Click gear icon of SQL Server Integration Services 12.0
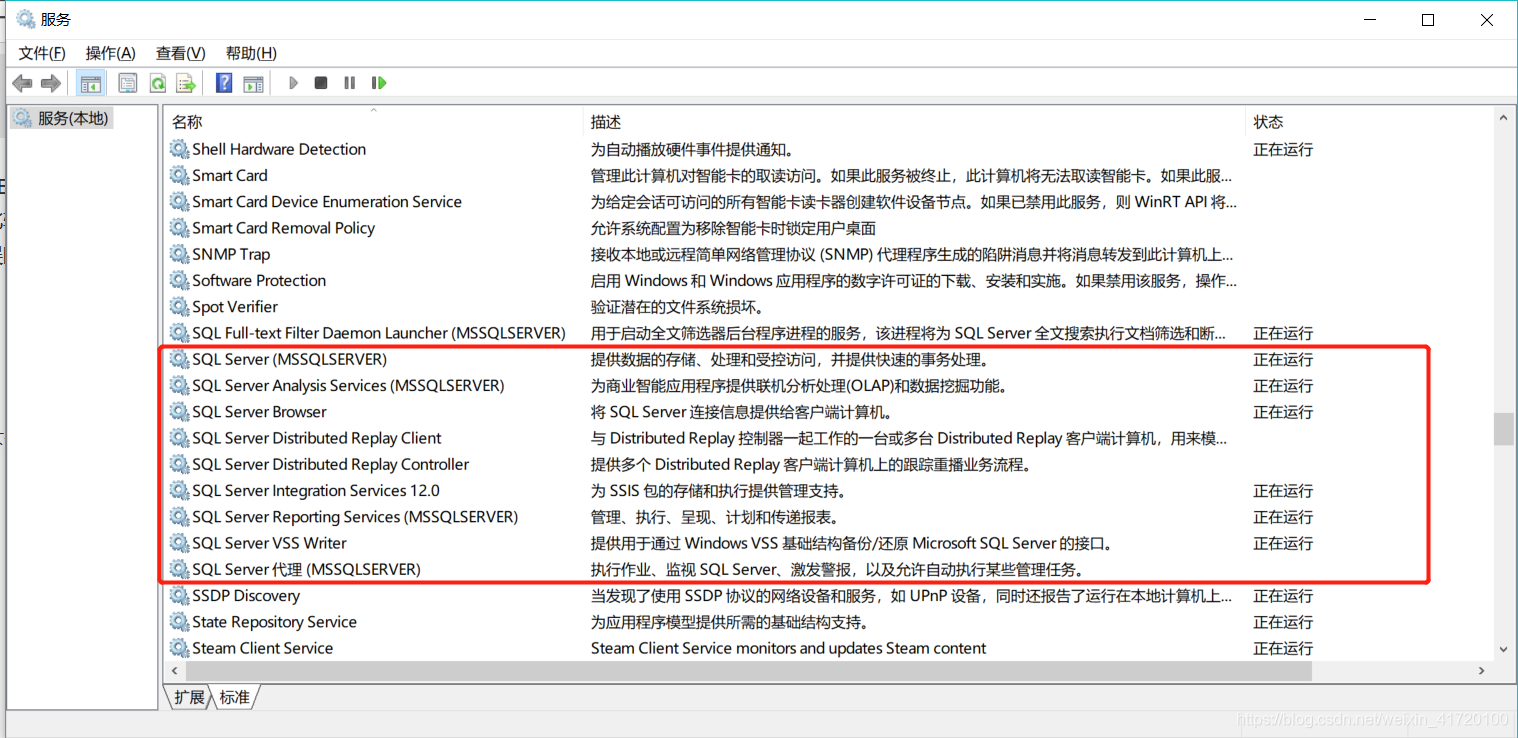 click(x=179, y=490)
